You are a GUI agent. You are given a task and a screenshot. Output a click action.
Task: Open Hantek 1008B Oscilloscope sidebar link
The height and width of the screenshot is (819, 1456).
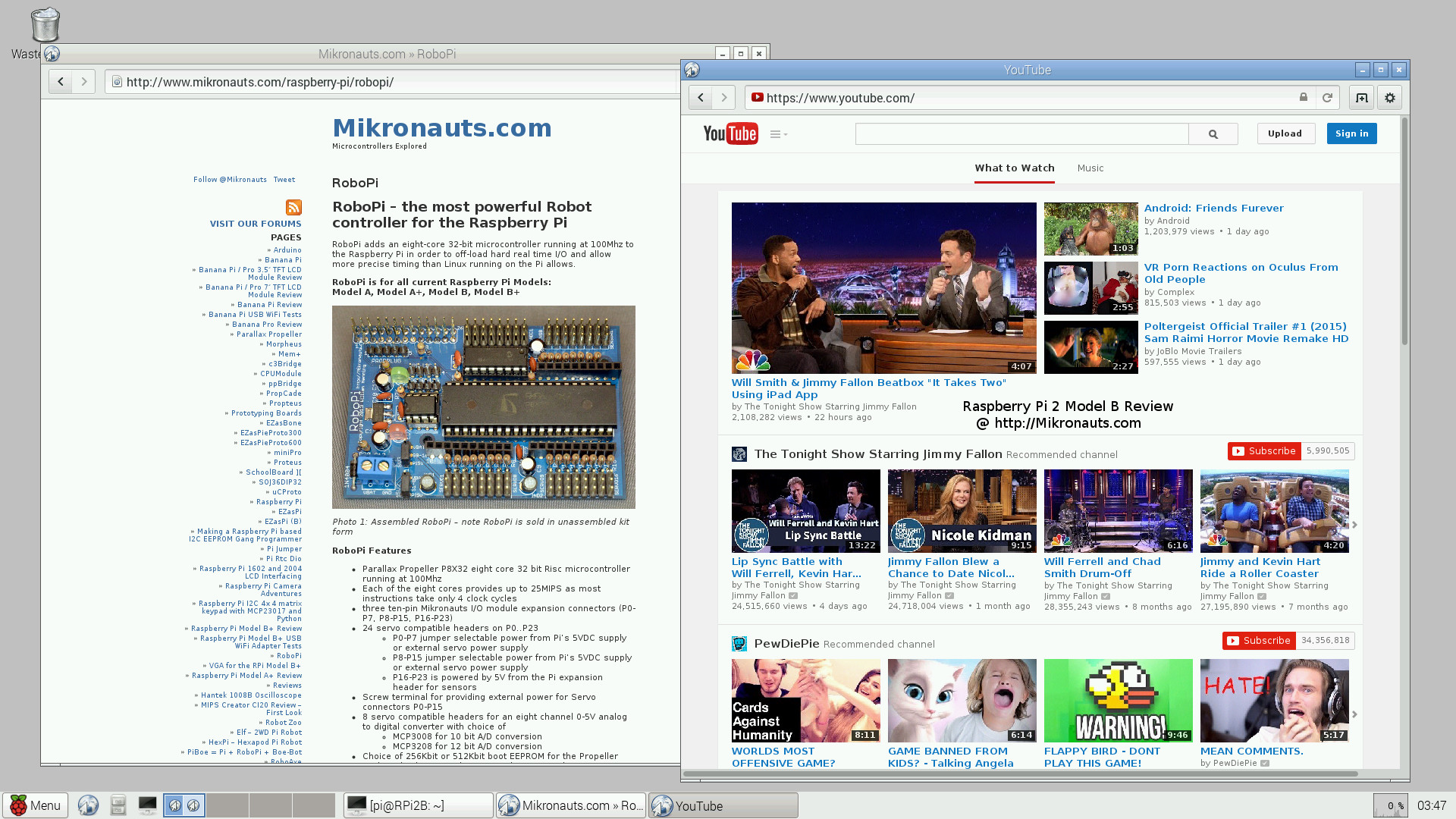[251, 695]
